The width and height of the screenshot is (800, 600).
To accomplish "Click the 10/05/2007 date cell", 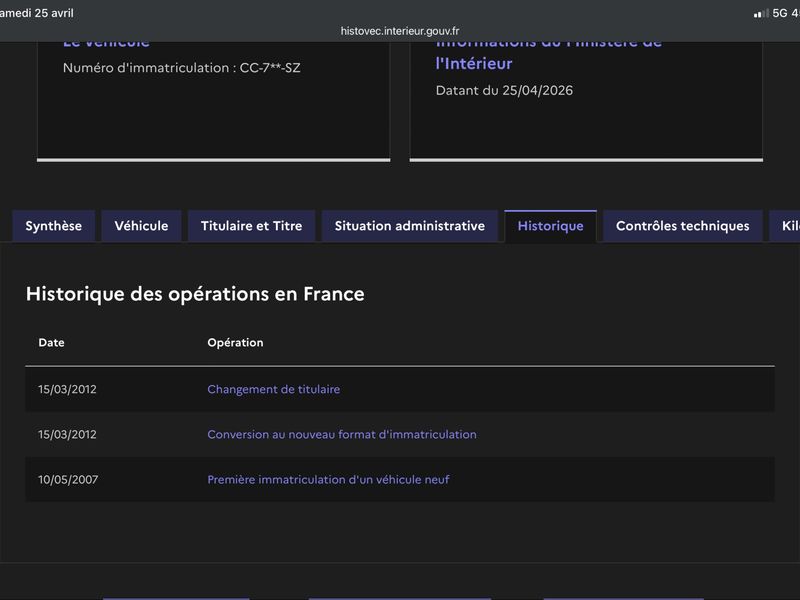I will pyautogui.click(x=68, y=480).
